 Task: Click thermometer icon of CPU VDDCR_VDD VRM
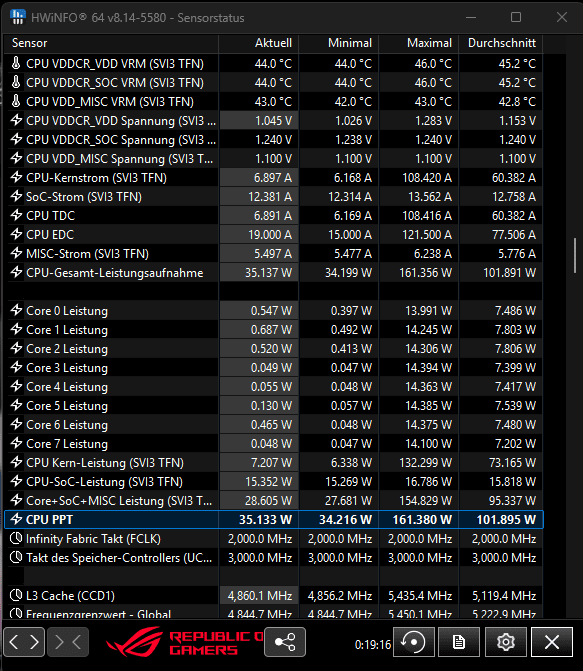pyautogui.click(x=16, y=63)
